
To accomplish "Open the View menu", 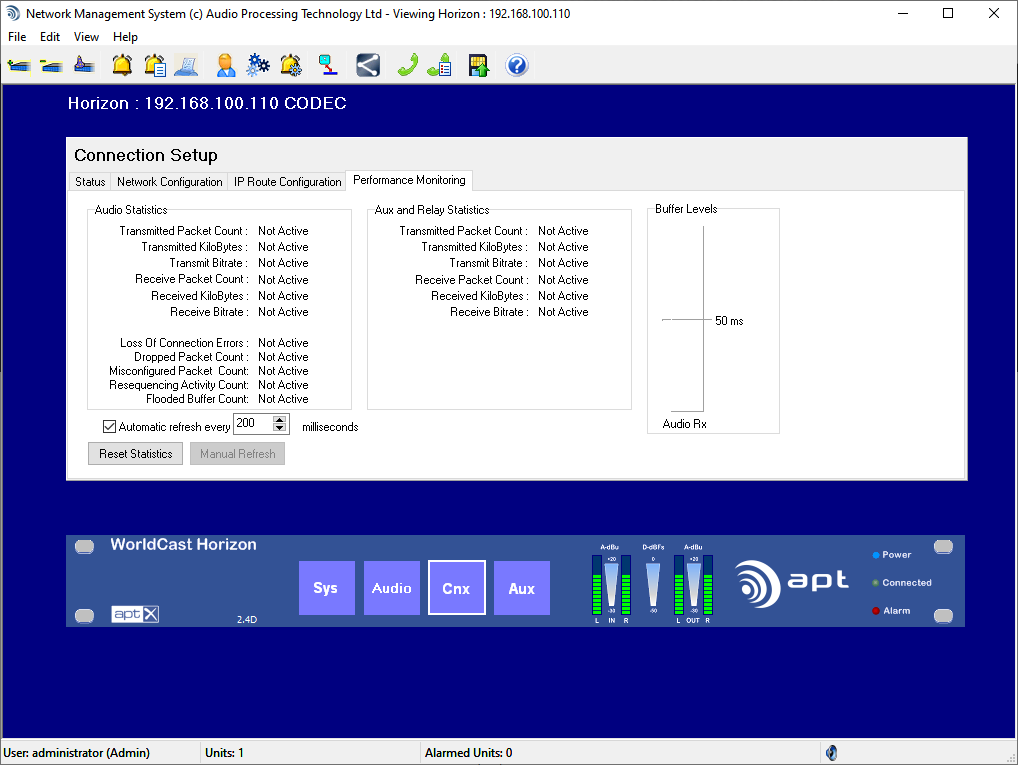I will tap(86, 37).
